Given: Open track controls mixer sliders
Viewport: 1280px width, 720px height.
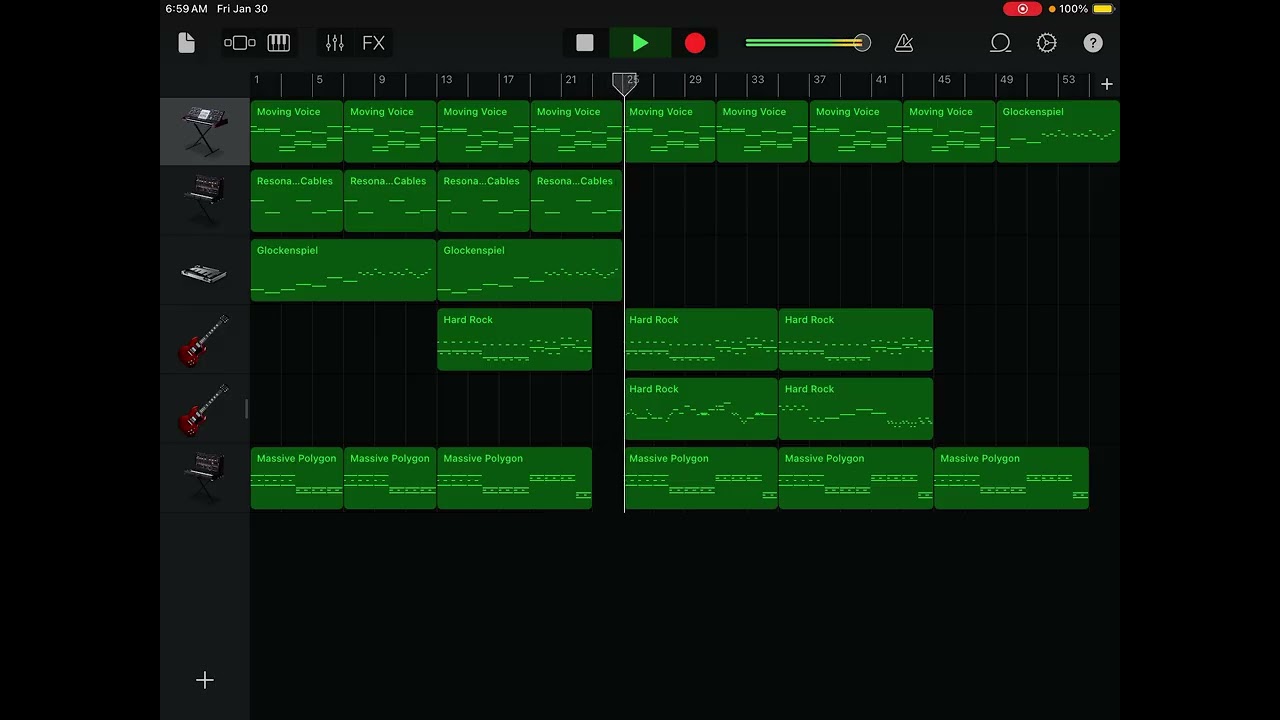Looking at the screenshot, I should point(335,43).
